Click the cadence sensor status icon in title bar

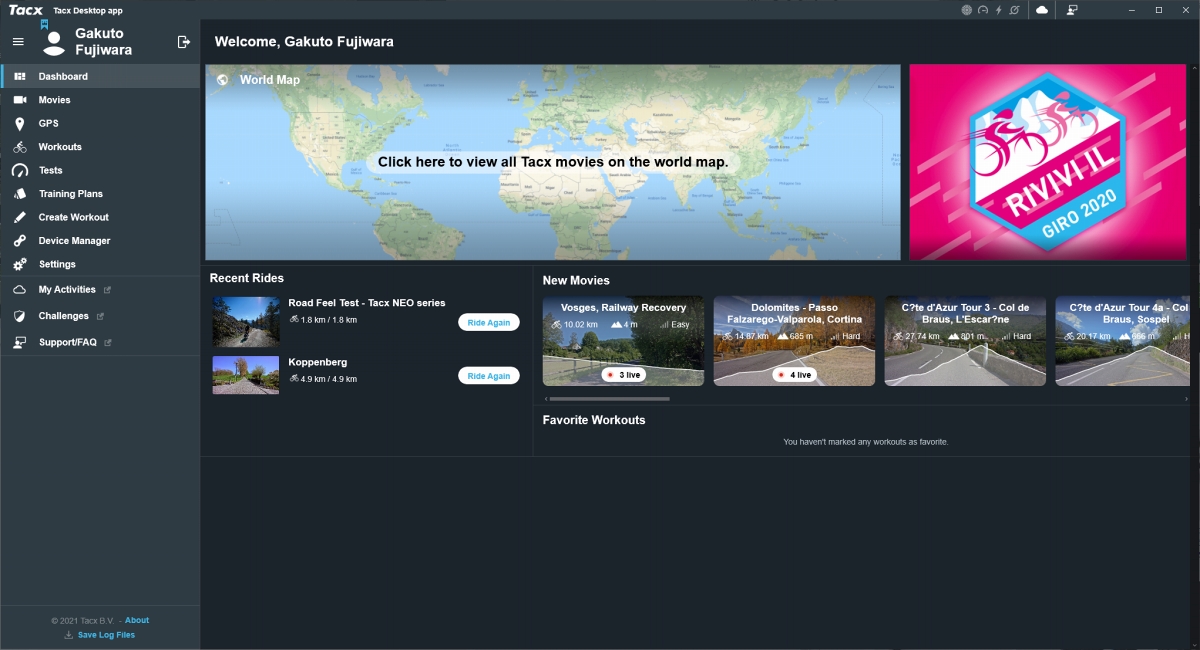(x=1015, y=10)
